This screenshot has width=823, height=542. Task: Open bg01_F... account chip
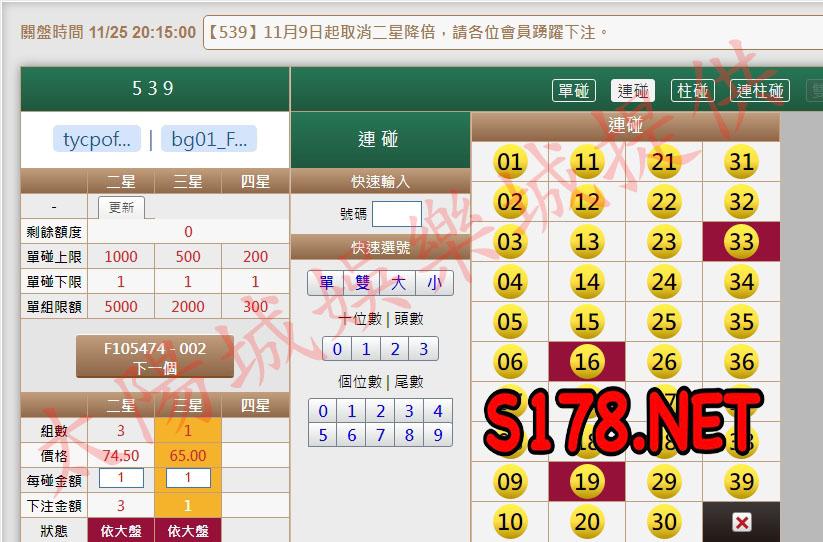(x=209, y=139)
